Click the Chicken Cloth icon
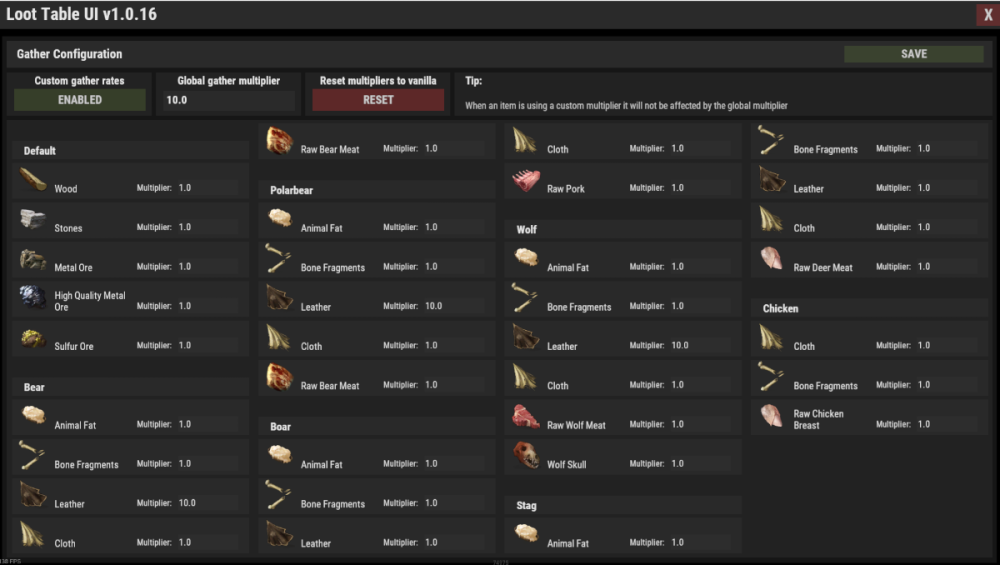This screenshot has height=565, width=1000. pos(772,338)
